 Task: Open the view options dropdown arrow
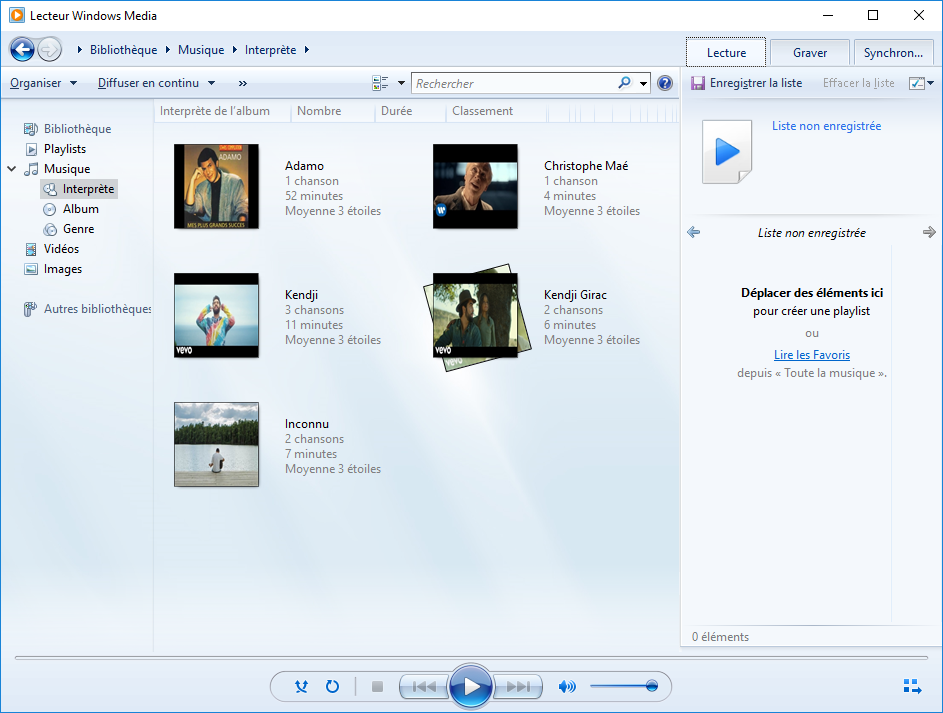401,83
